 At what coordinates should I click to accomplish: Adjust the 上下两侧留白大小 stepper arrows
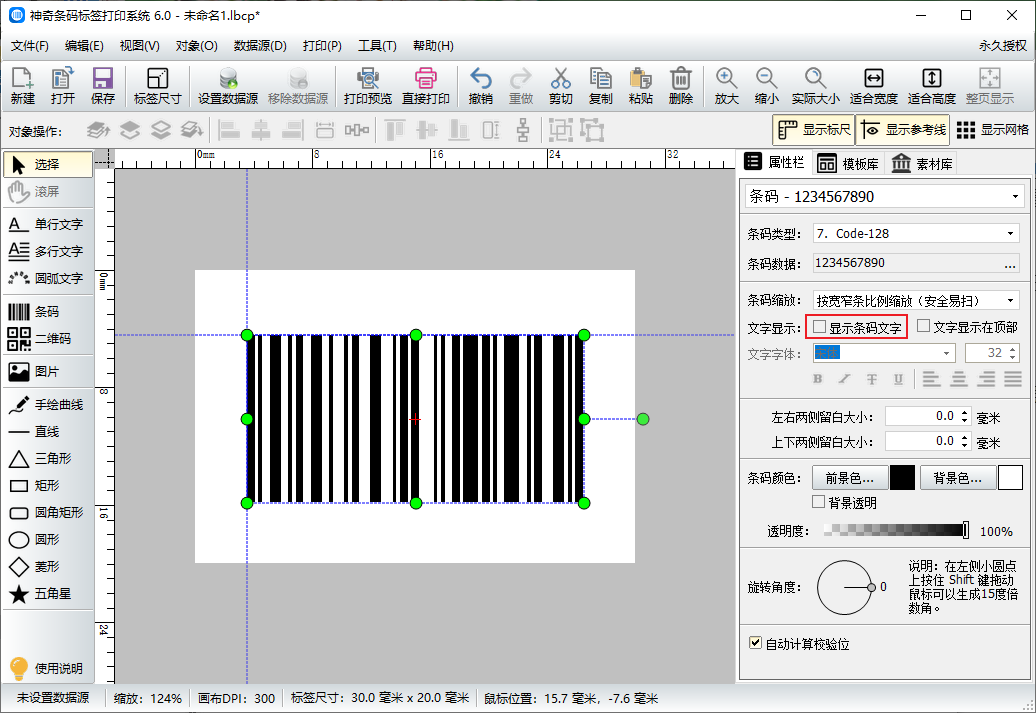point(965,442)
